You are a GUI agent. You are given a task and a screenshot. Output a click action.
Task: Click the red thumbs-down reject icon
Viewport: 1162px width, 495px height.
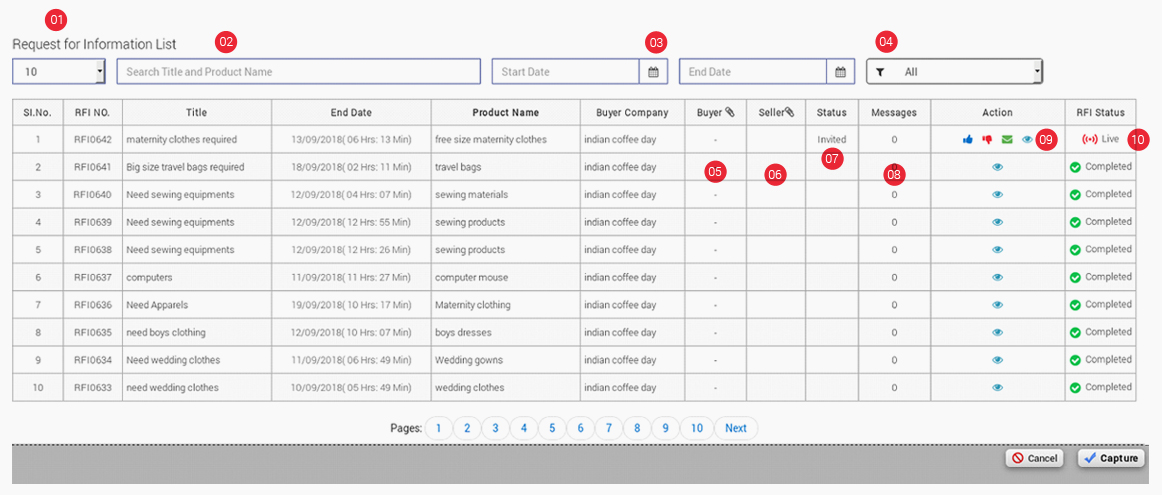coord(987,140)
